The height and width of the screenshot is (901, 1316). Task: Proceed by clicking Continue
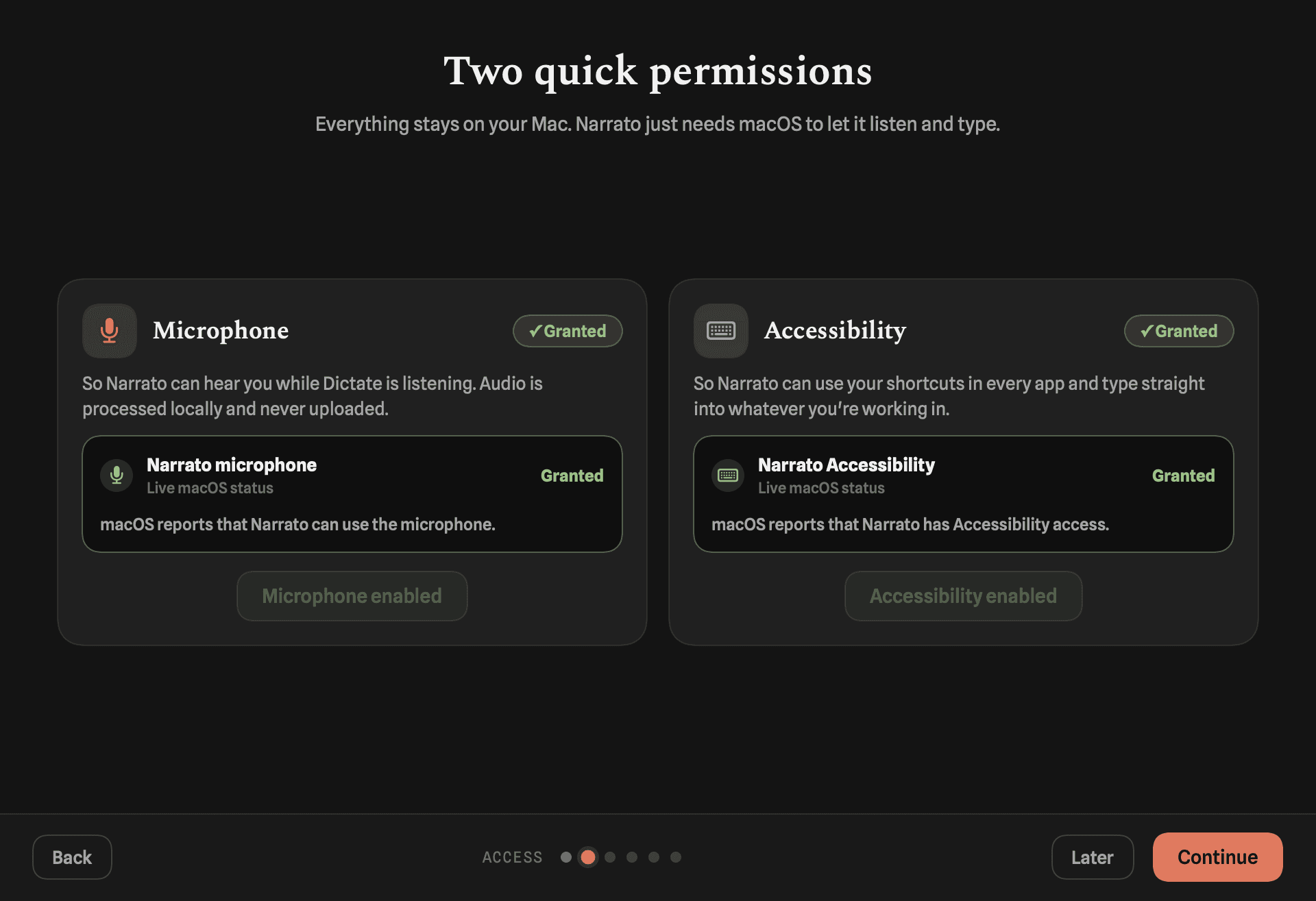click(x=1218, y=857)
